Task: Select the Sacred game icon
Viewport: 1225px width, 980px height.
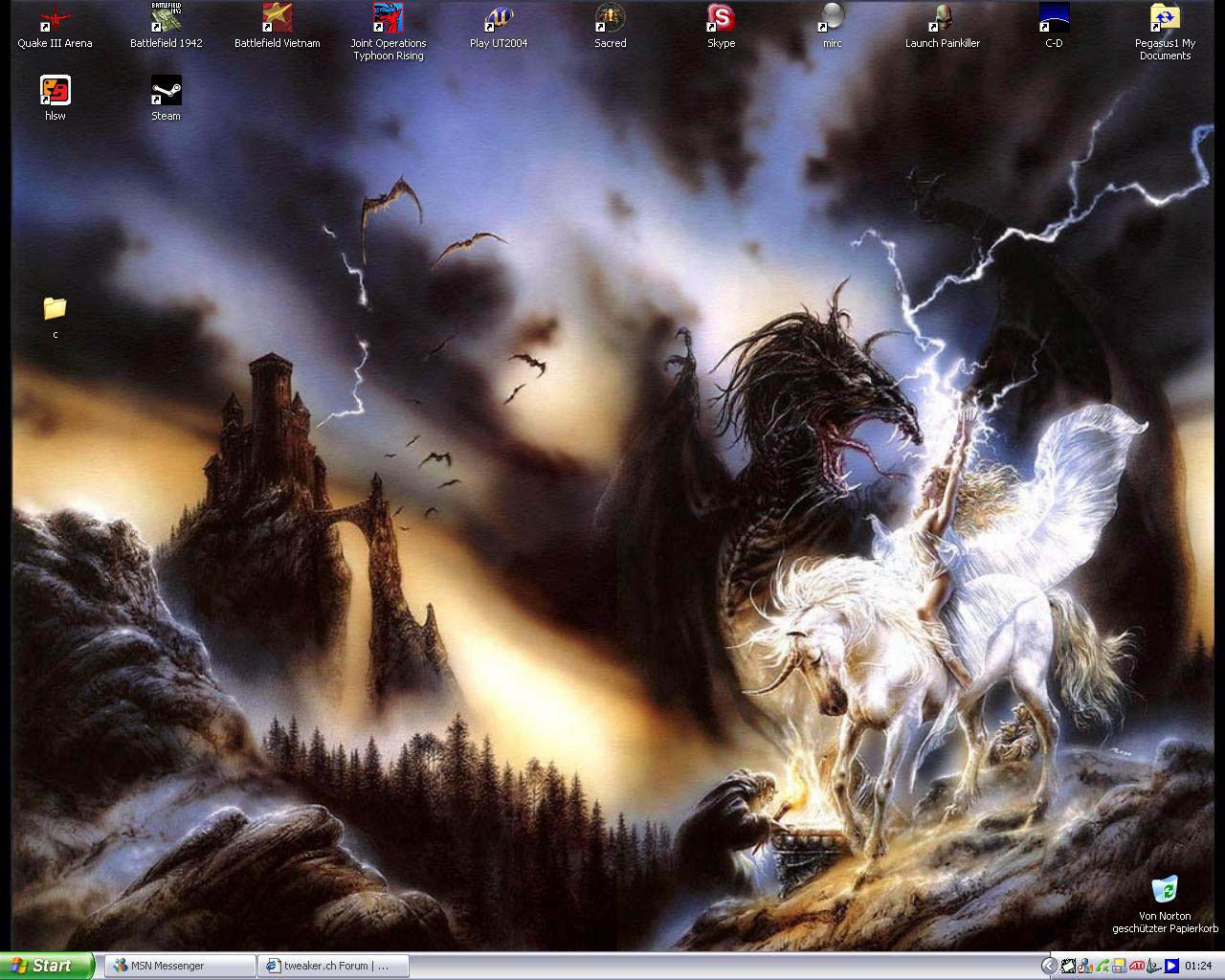Action: [610, 19]
